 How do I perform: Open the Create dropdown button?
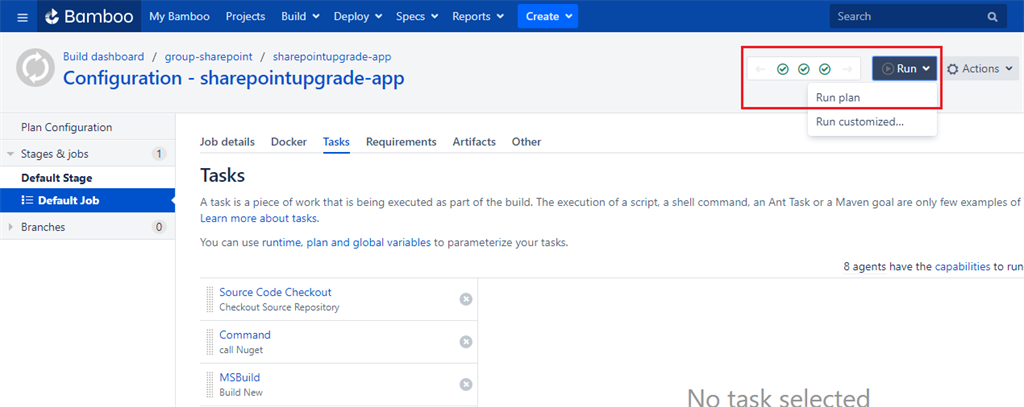click(548, 16)
